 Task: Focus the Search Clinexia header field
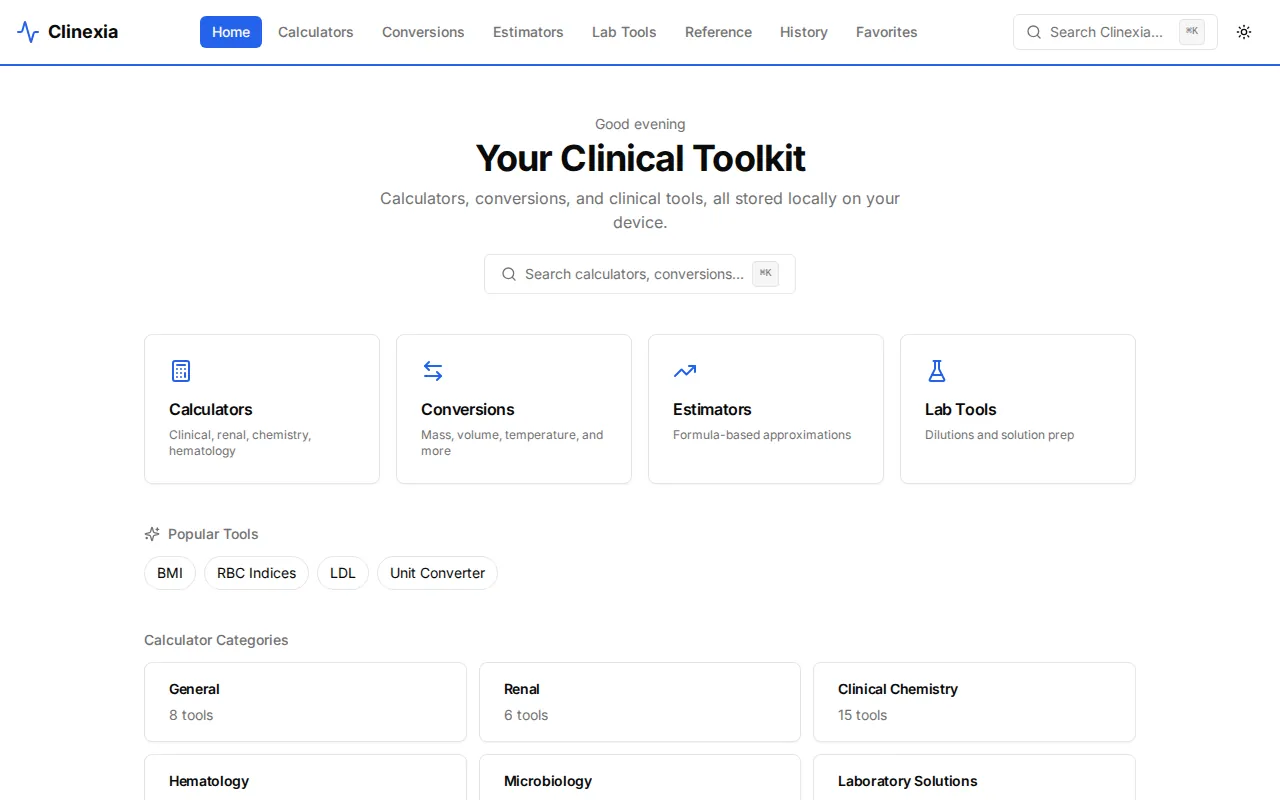pyautogui.click(x=1115, y=32)
